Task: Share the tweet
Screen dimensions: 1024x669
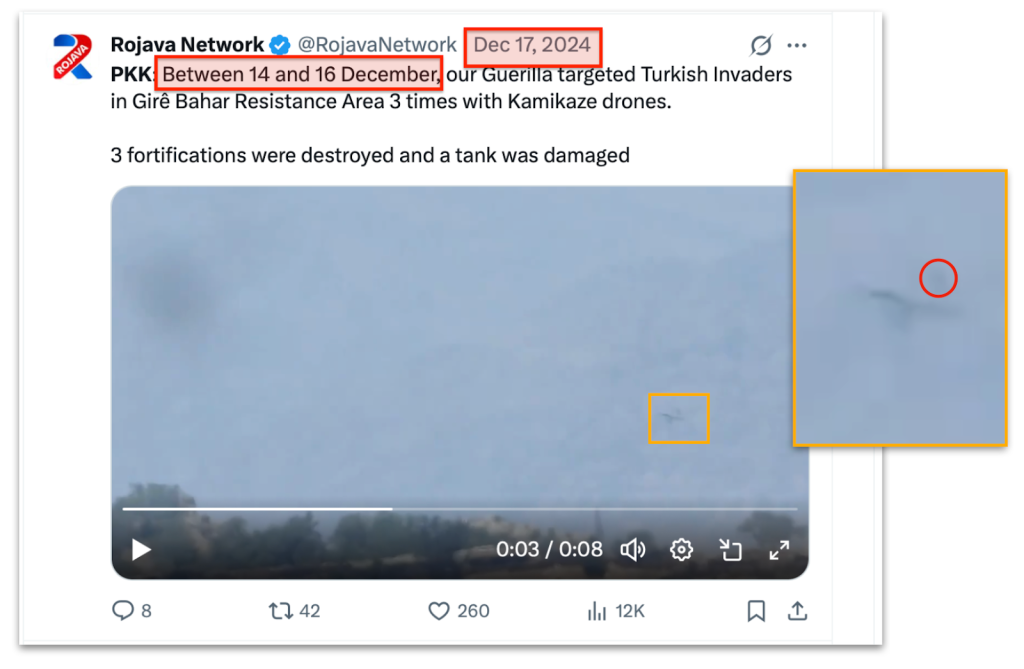Action: coord(797,610)
